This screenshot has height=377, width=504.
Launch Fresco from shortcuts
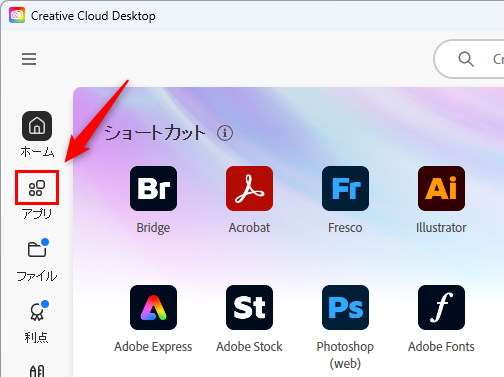tap(345, 188)
